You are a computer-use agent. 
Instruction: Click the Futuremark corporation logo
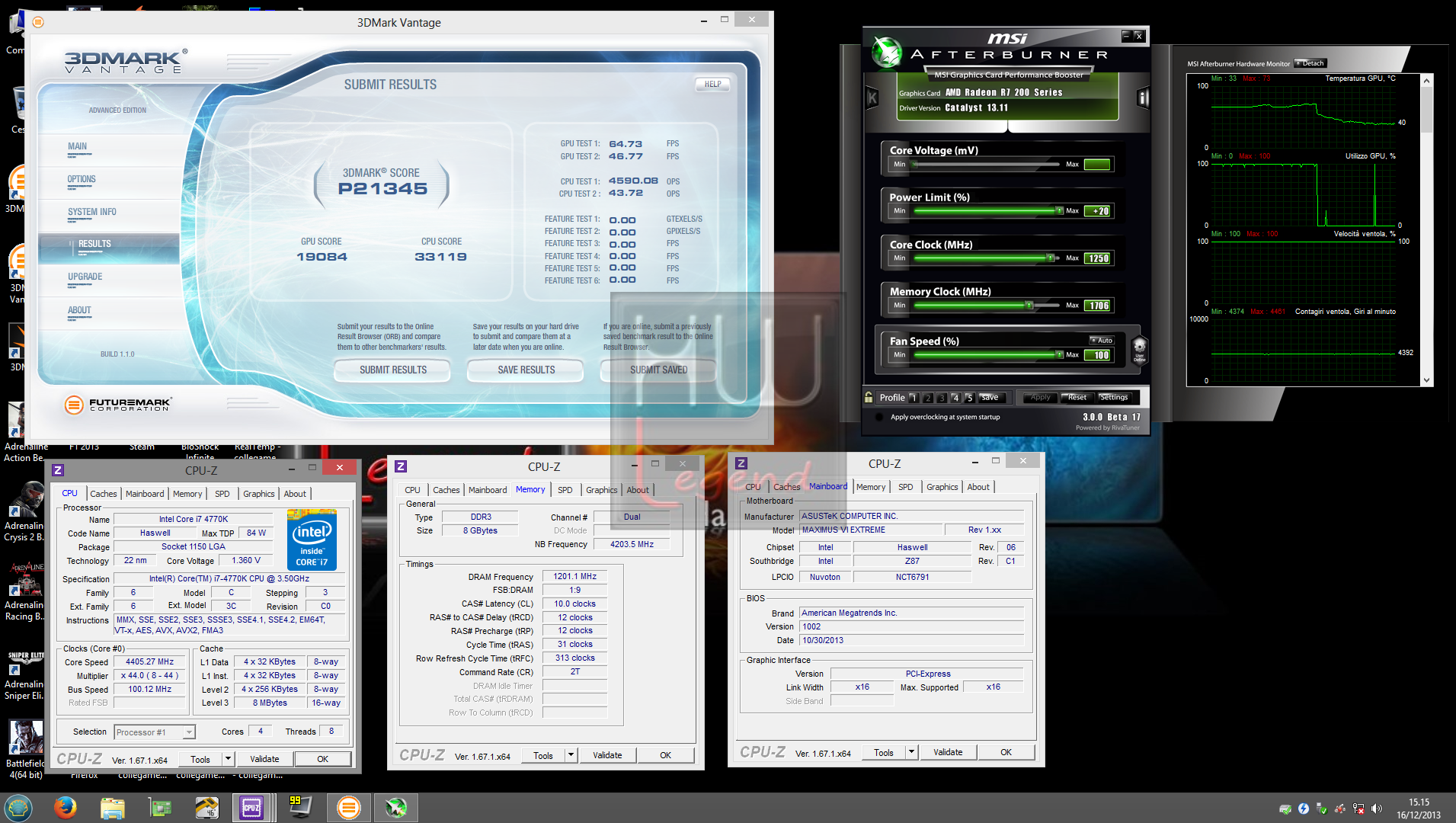(x=118, y=405)
